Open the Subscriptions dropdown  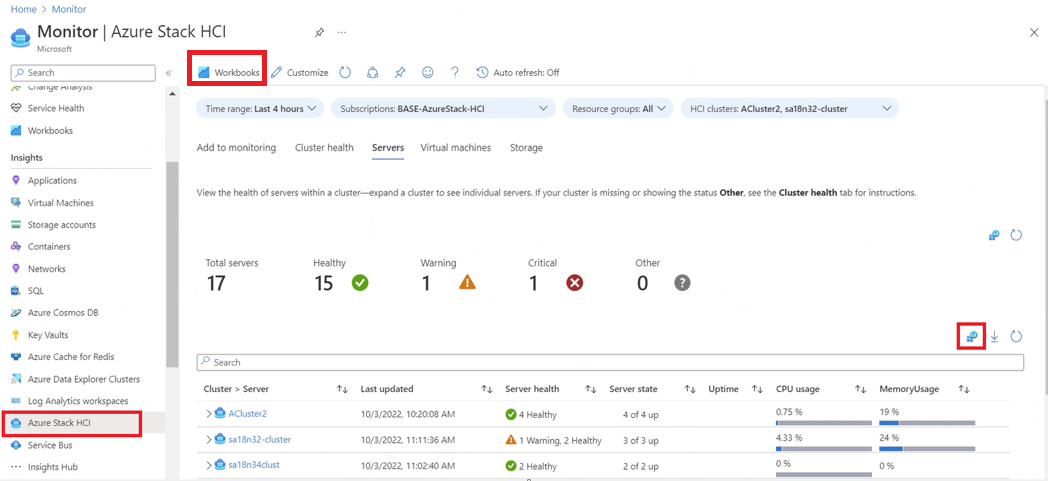(x=443, y=108)
